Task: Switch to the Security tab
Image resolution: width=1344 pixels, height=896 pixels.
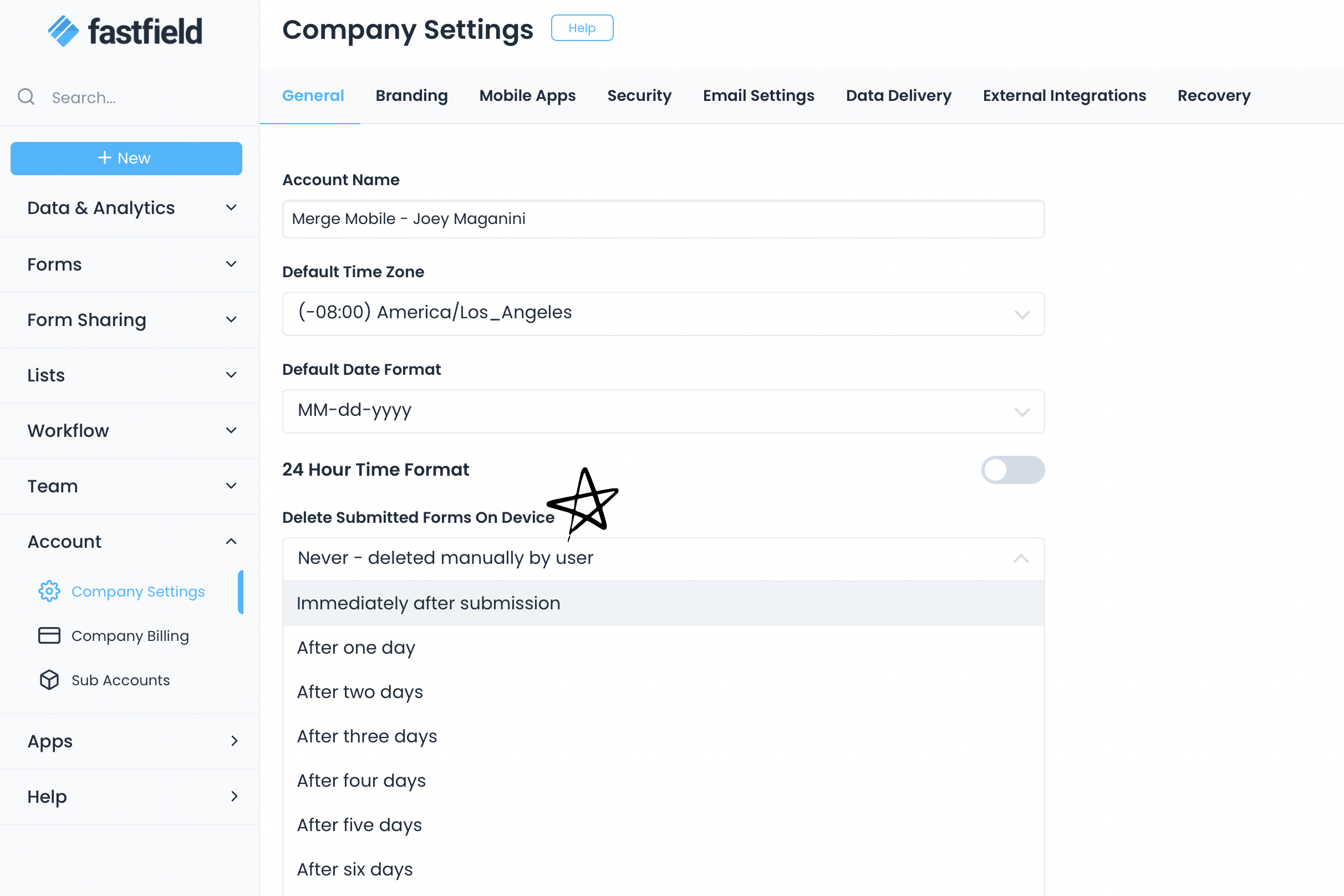Action: (639, 95)
